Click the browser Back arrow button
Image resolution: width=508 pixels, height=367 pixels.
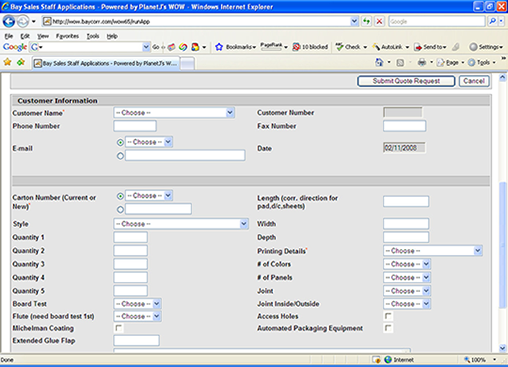pyautogui.click(x=9, y=22)
